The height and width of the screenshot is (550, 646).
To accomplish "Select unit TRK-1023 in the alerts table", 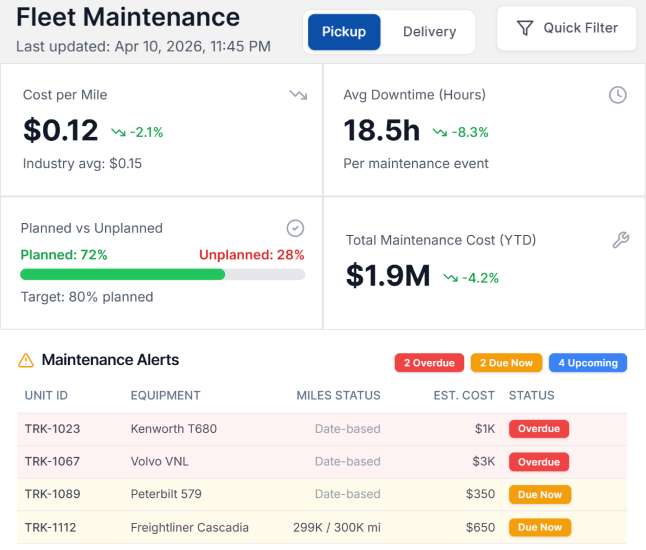I will (x=52, y=429).
